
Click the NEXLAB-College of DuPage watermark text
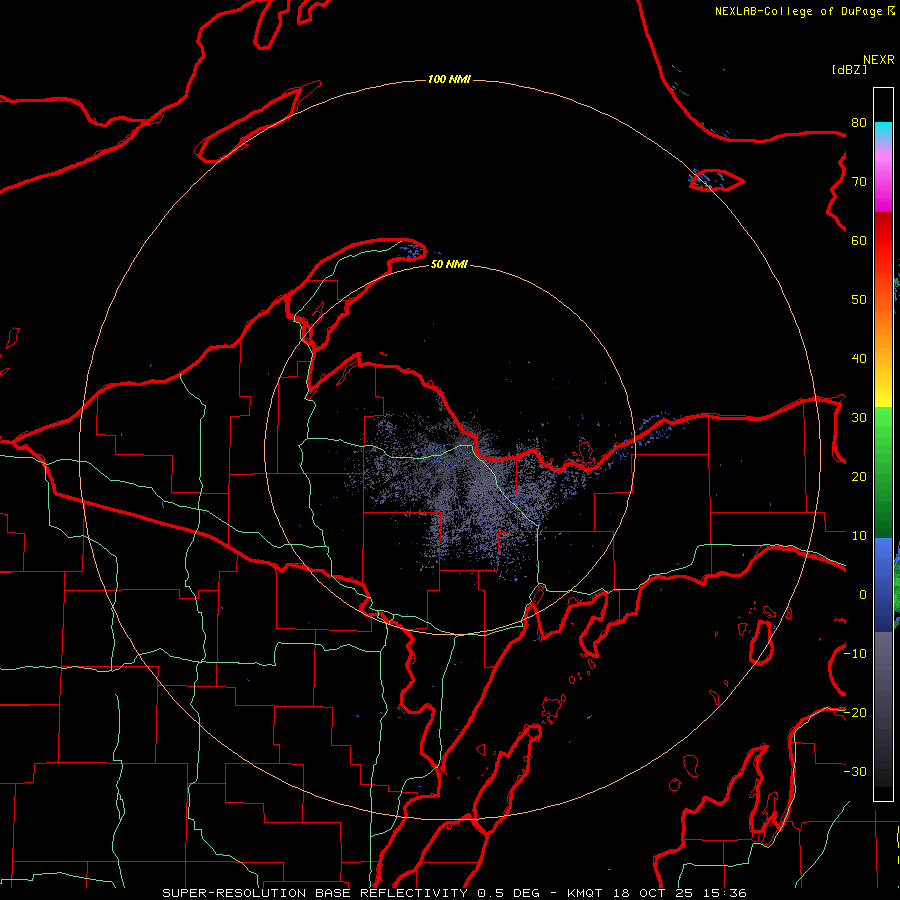pos(805,11)
